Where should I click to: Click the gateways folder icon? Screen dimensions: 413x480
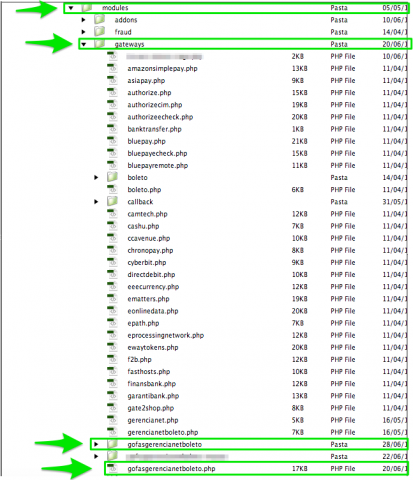tap(100, 44)
